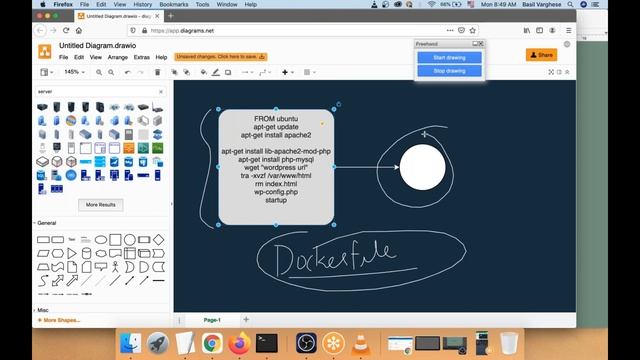Open the insert plus dropdown
Image resolution: width=640 pixels, height=360 pixels.
click(x=287, y=72)
